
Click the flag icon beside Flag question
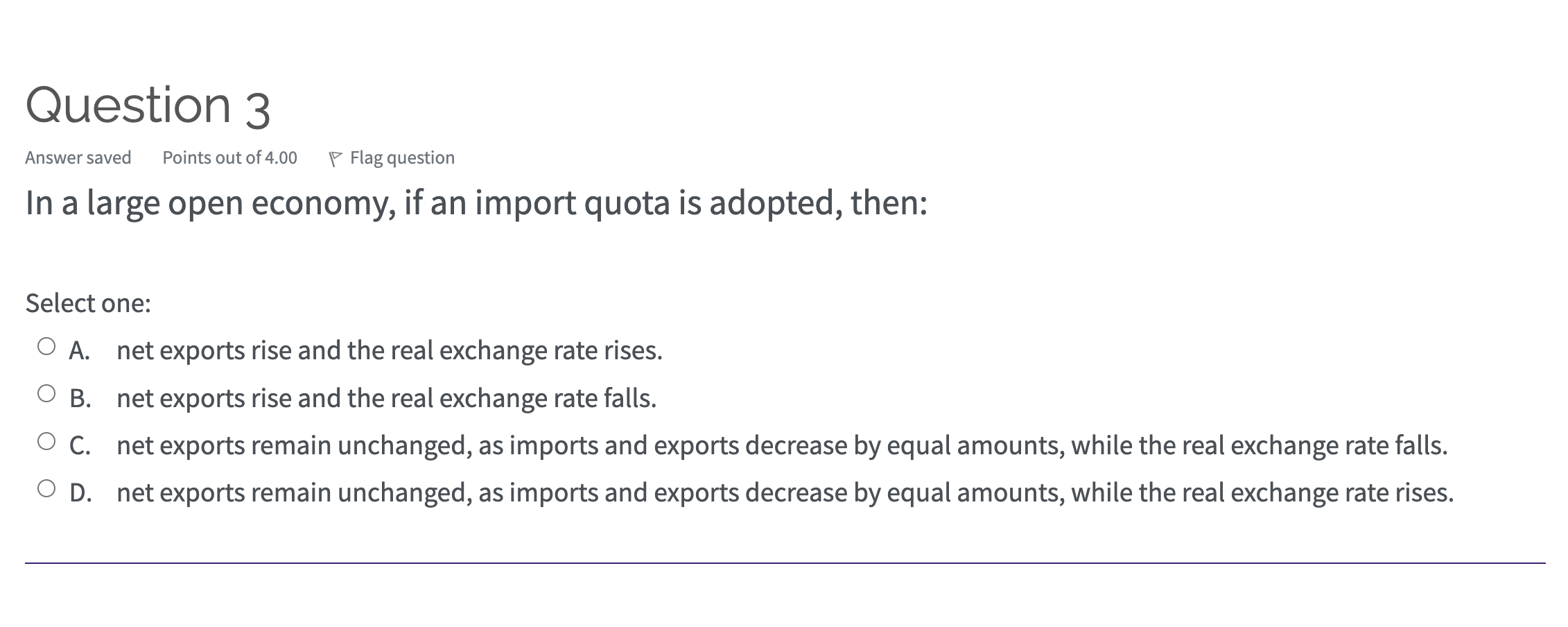[336, 157]
